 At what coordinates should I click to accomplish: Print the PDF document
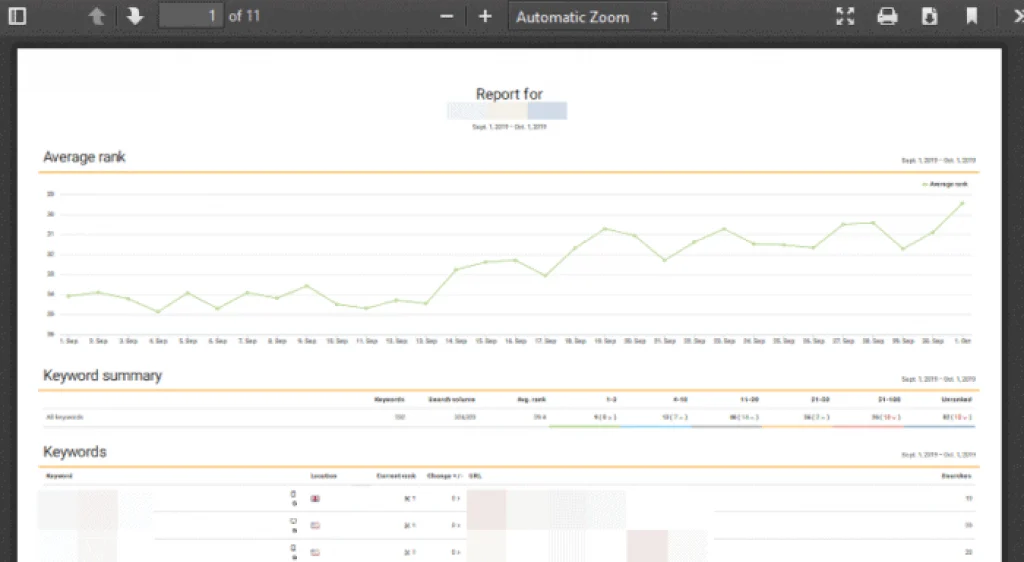(x=887, y=16)
